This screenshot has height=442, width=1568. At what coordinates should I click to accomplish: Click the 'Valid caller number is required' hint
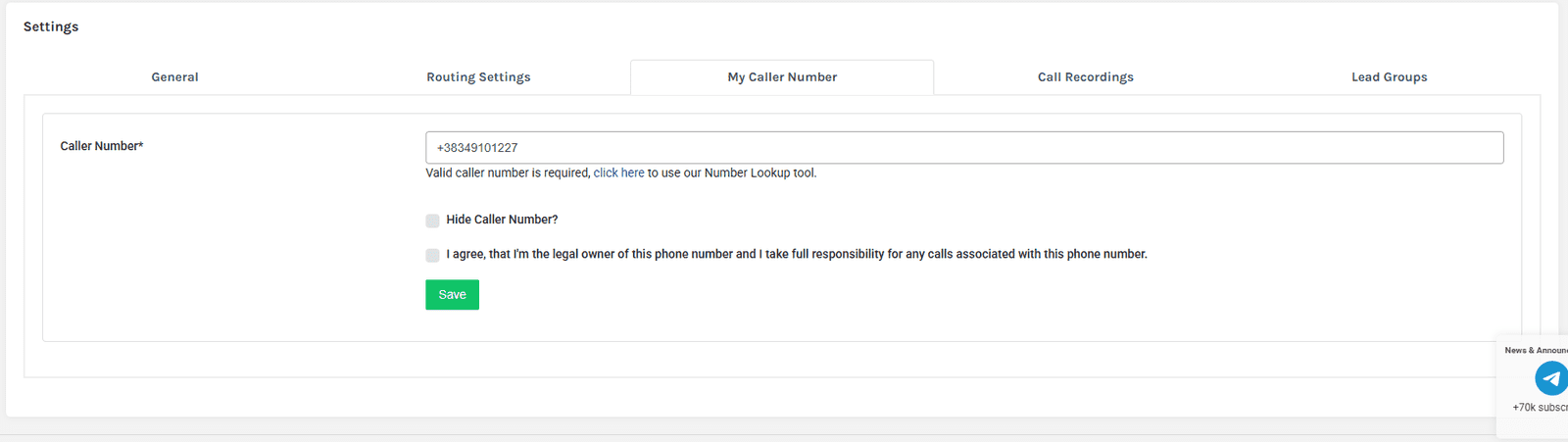tap(508, 173)
